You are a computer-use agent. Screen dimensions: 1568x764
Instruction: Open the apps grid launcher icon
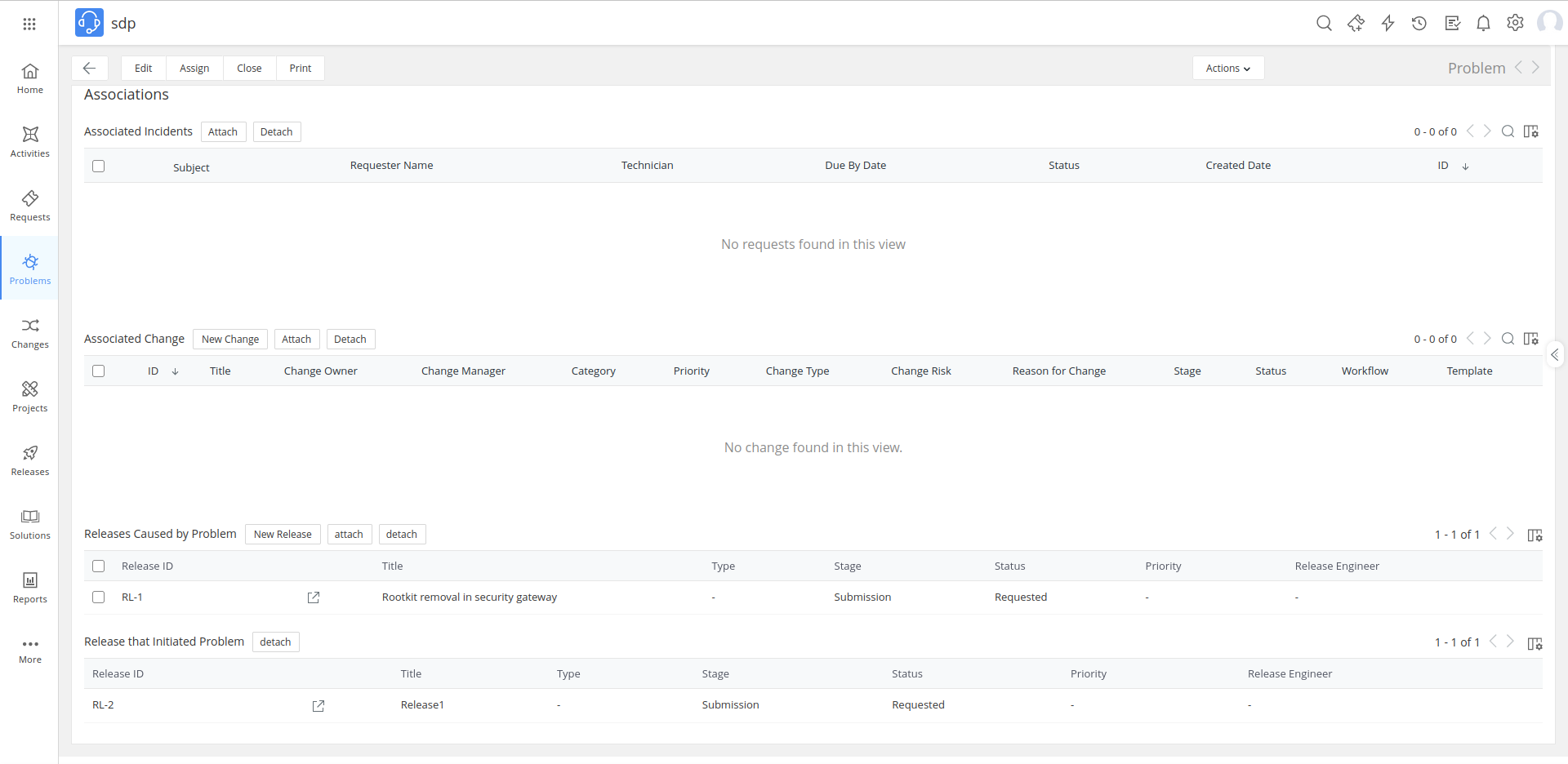[29, 24]
